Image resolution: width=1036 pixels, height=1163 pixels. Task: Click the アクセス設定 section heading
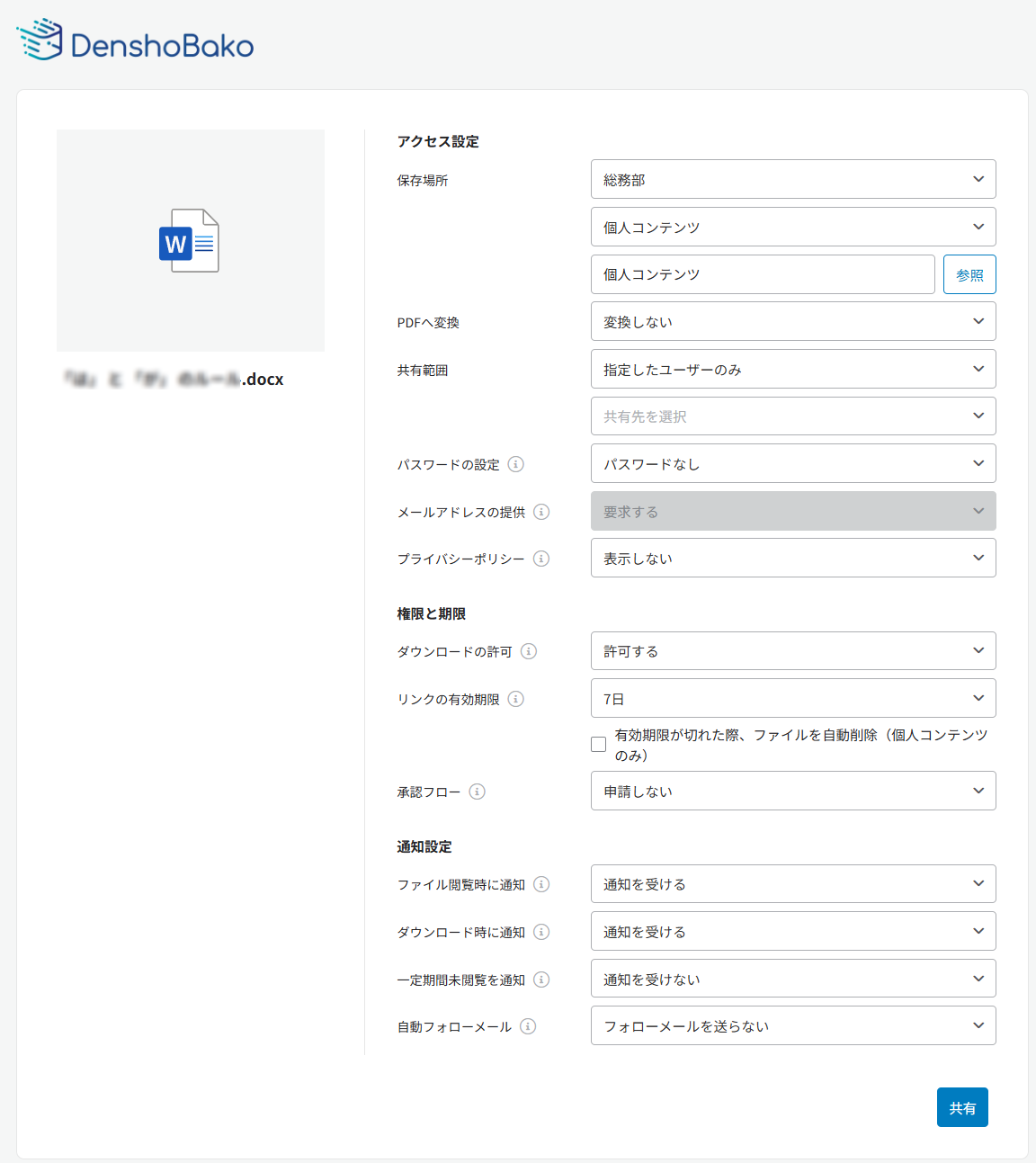click(438, 141)
